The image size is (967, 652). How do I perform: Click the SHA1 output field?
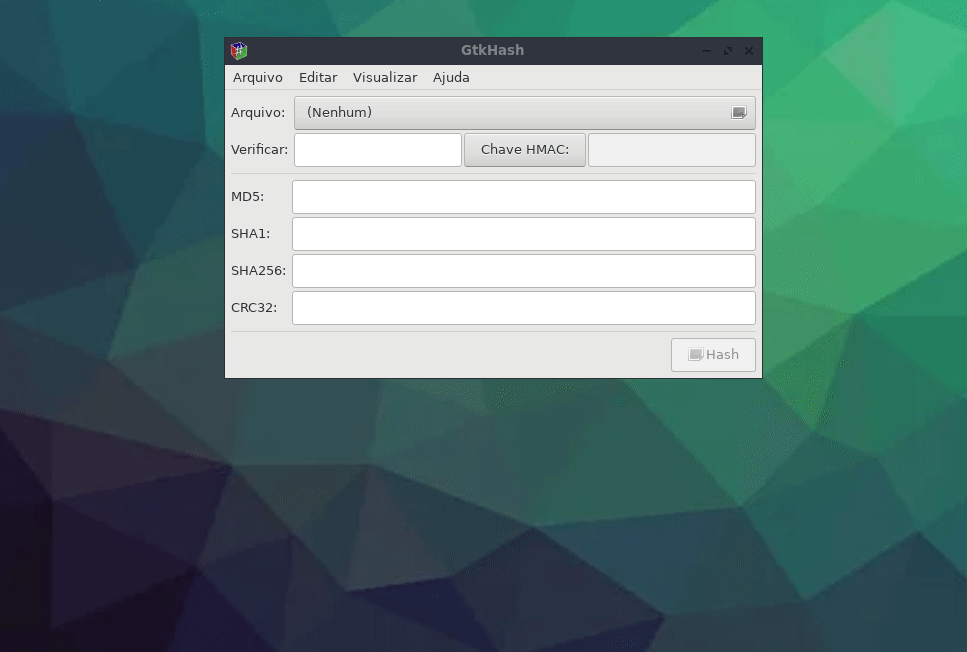(524, 234)
